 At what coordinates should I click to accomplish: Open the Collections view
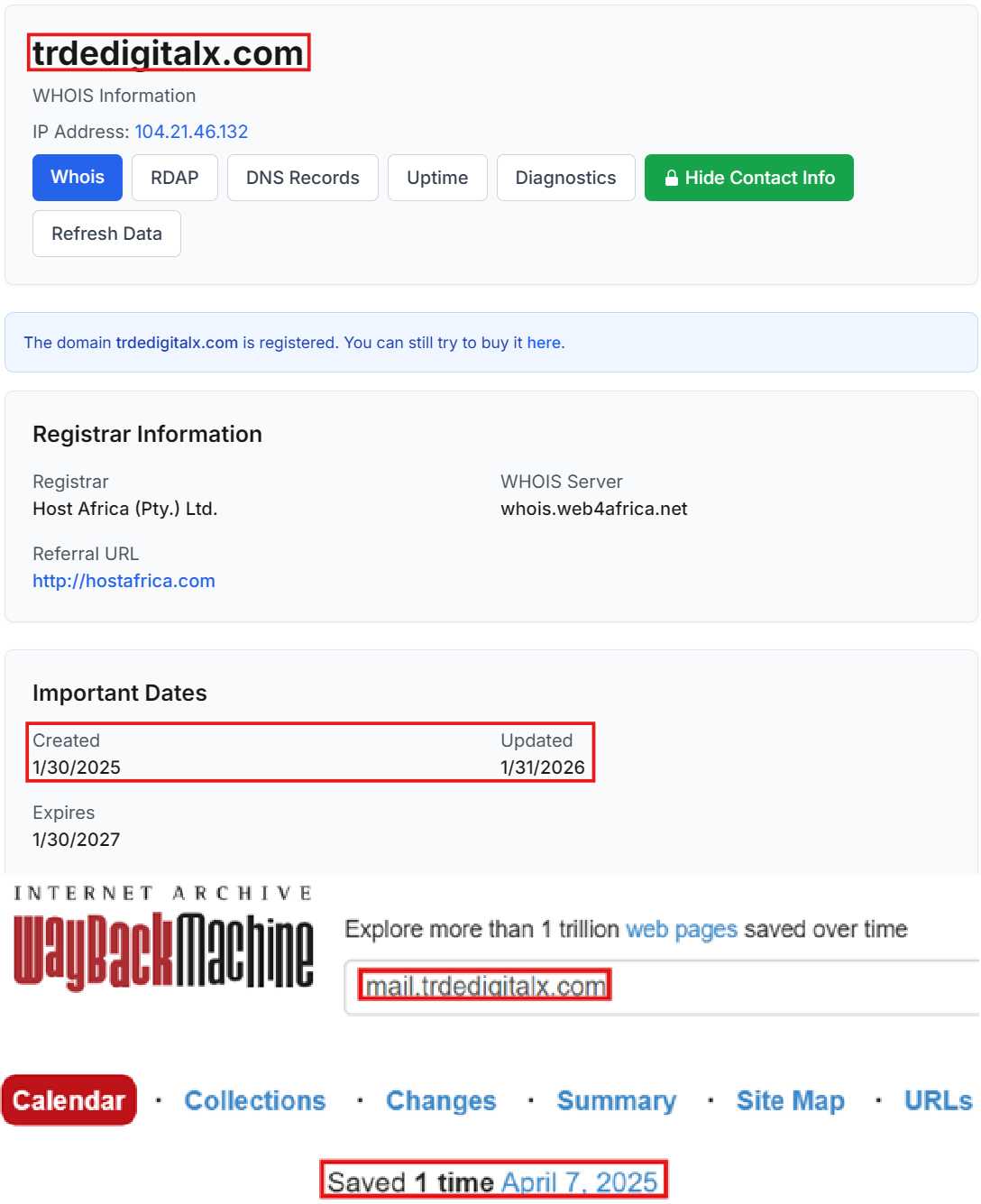pyautogui.click(x=255, y=1100)
